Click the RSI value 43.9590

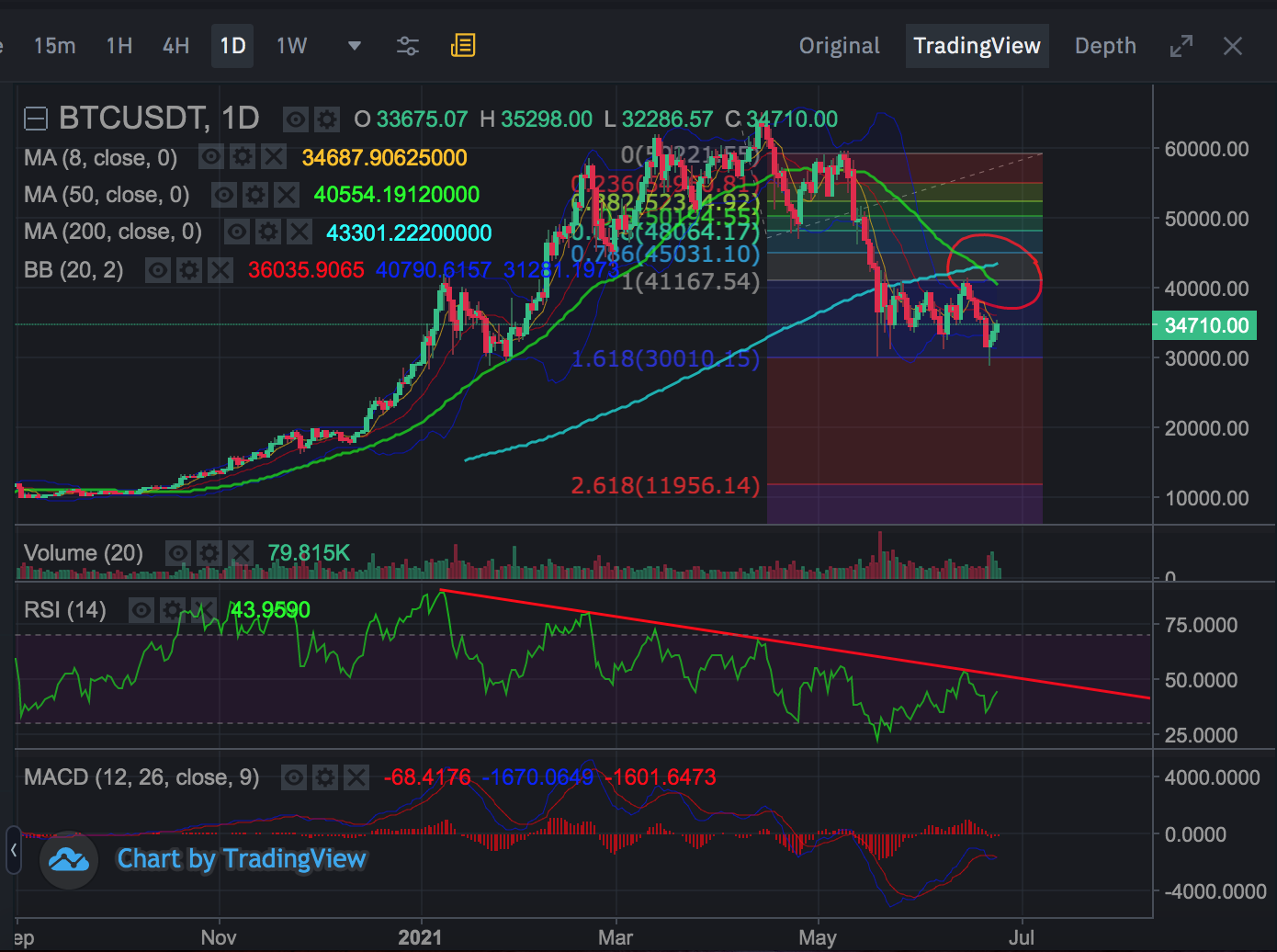(270, 610)
